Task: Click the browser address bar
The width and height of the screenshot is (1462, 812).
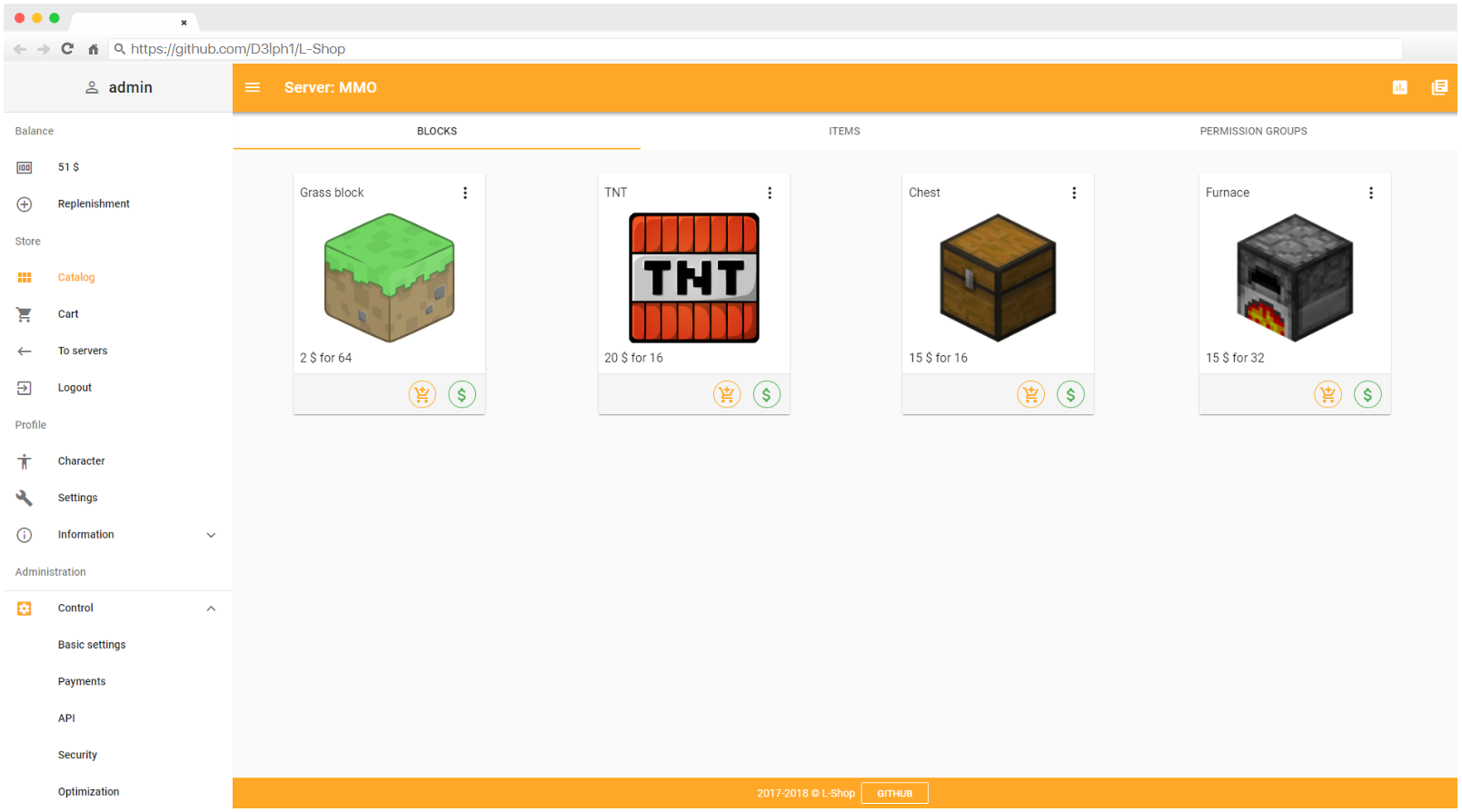Action: click(x=755, y=49)
